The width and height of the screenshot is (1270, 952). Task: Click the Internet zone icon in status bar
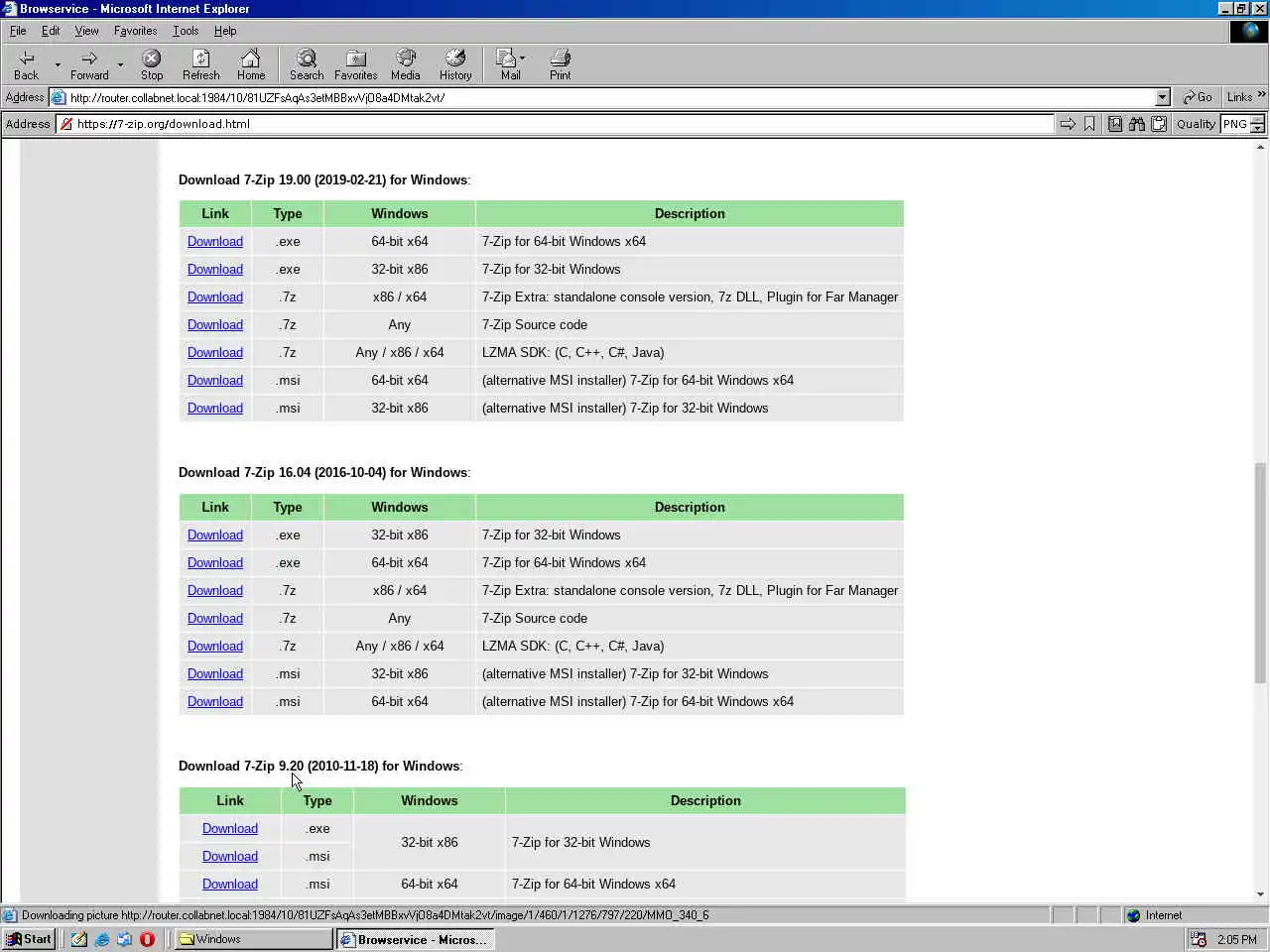pyautogui.click(x=1133, y=915)
